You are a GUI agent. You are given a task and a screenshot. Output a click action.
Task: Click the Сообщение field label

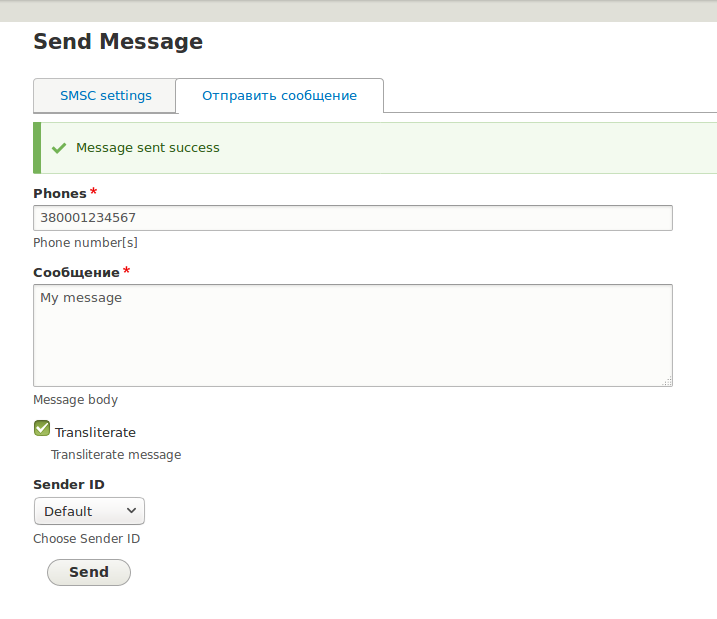pos(76,272)
